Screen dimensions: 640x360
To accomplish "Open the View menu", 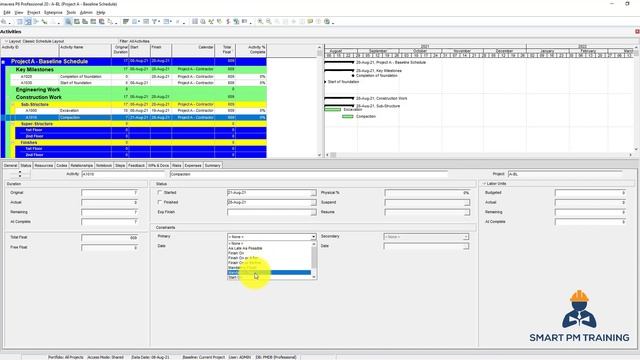I will [x=19, y=13].
